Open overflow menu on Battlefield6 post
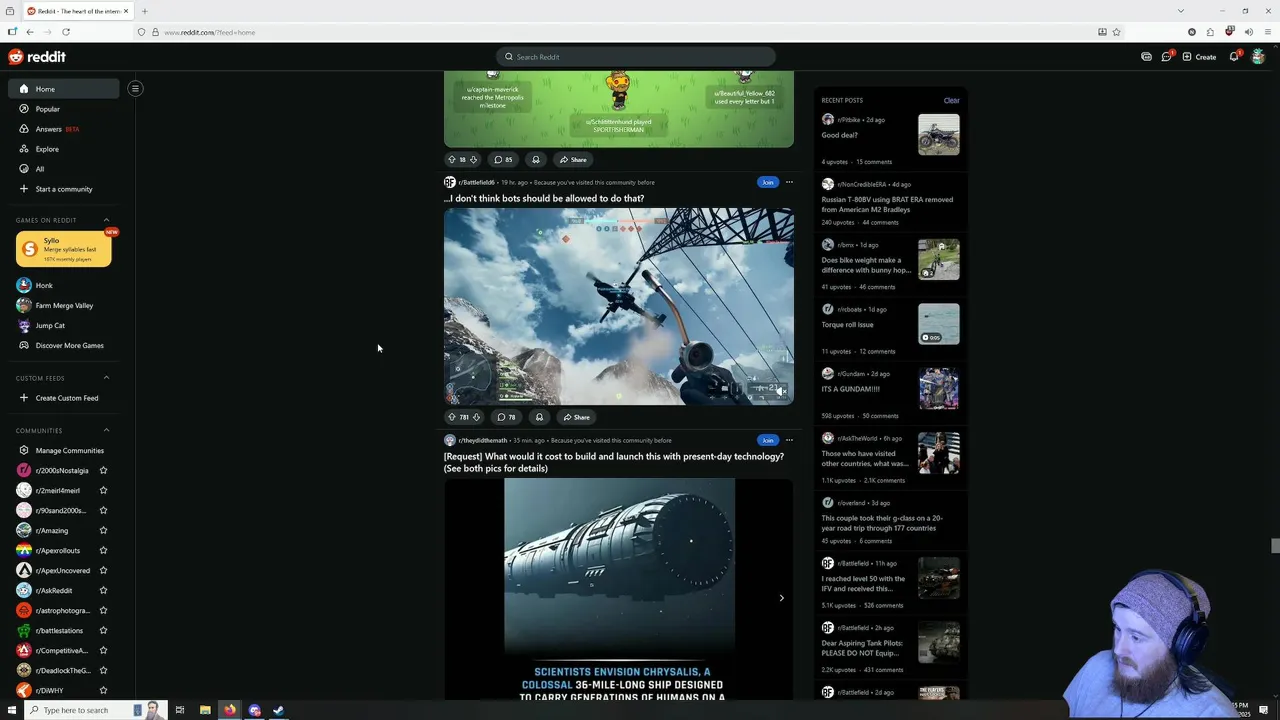Viewport: 1280px width, 720px height. 789,182
